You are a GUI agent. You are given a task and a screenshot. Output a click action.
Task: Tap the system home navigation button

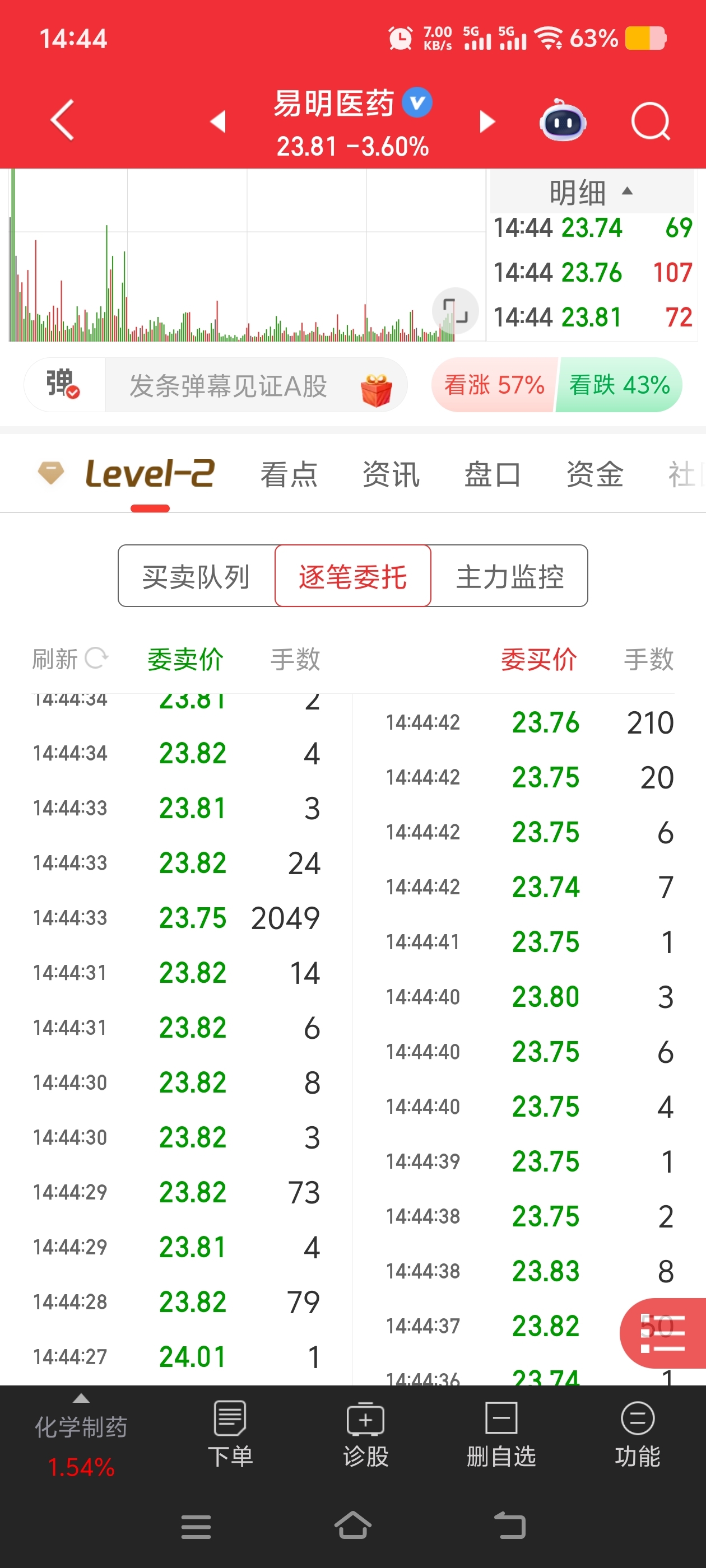pyautogui.click(x=352, y=1525)
